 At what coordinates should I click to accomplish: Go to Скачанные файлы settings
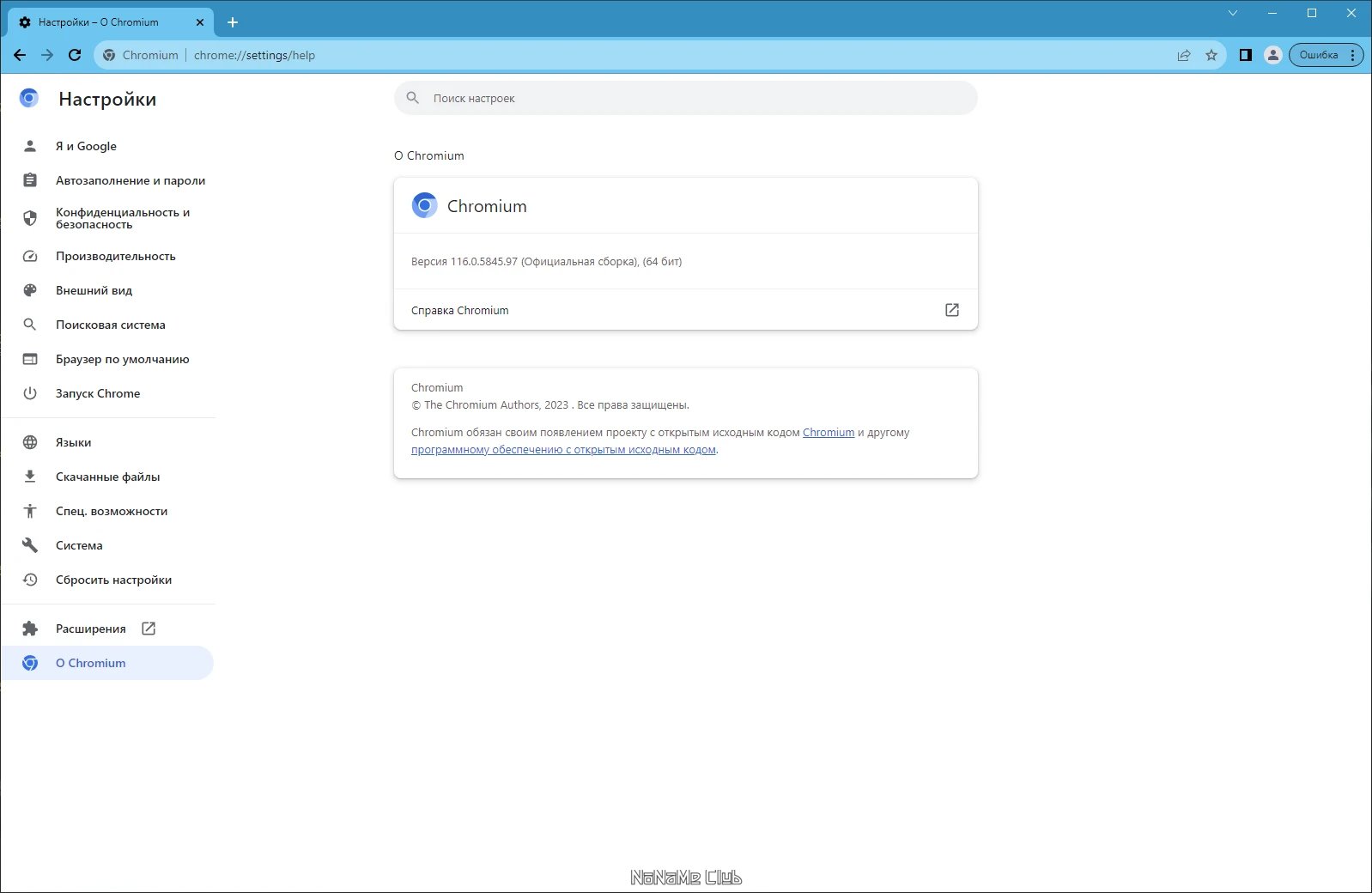(108, 477)
